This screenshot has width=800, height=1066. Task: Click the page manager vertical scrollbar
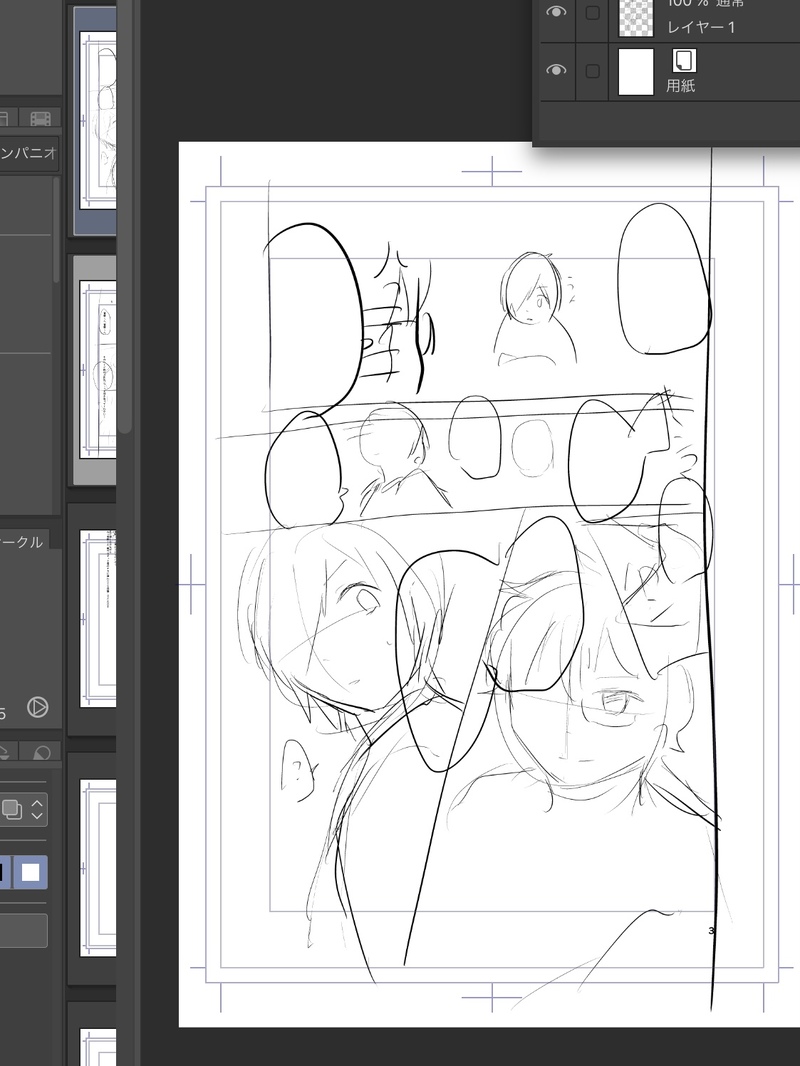[125, 218]
